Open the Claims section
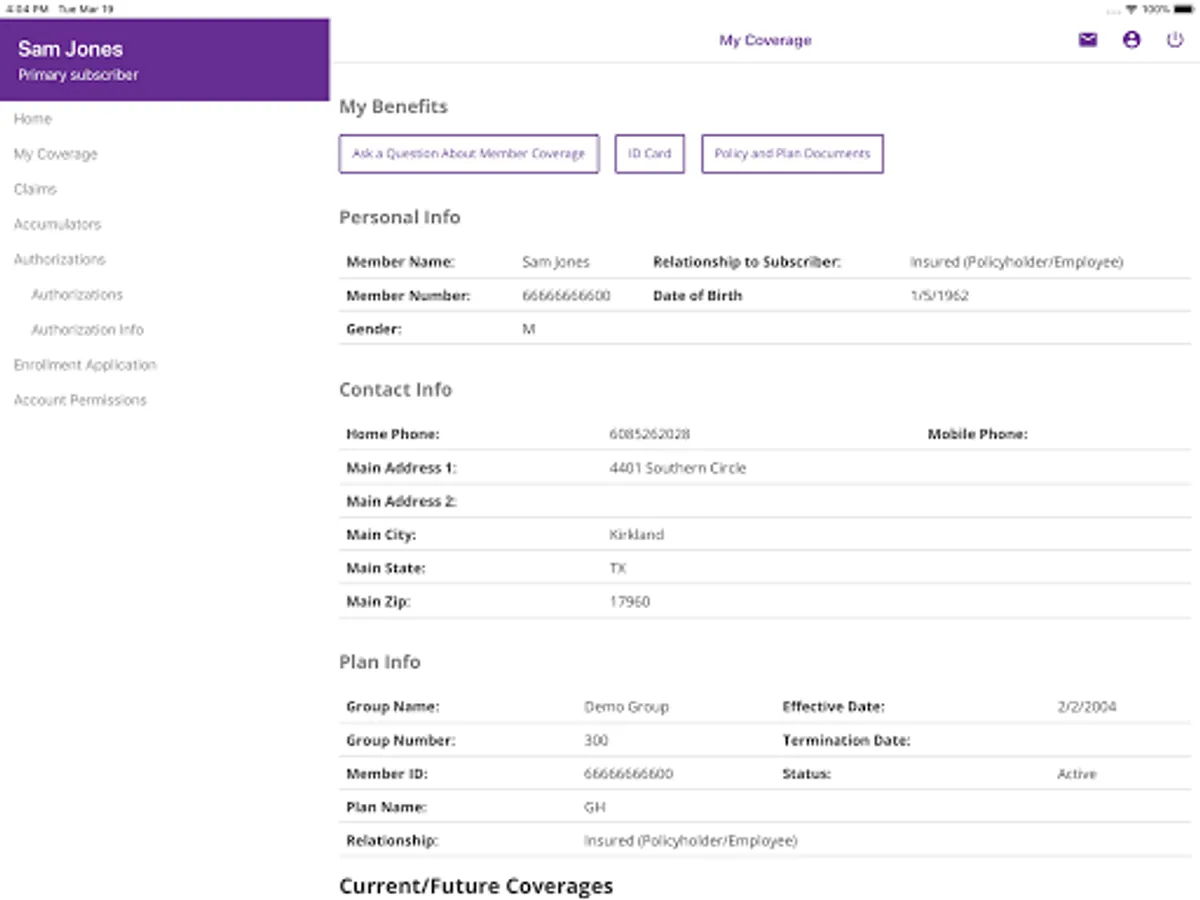The width and height of the screenshot is (1200, 900). pos(36,189)
